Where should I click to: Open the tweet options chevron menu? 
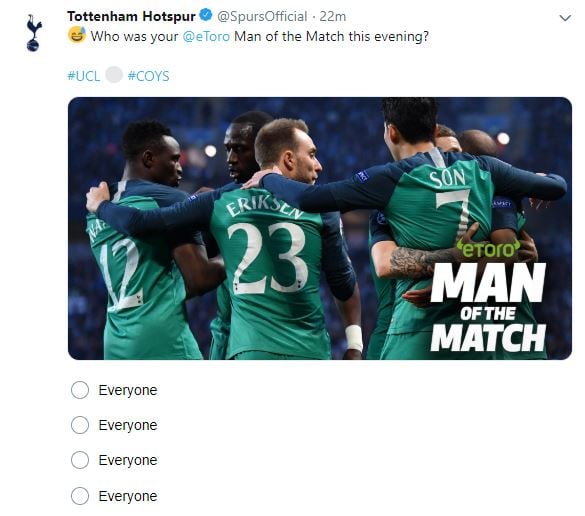pyautogui.click(x=565, y=18)
